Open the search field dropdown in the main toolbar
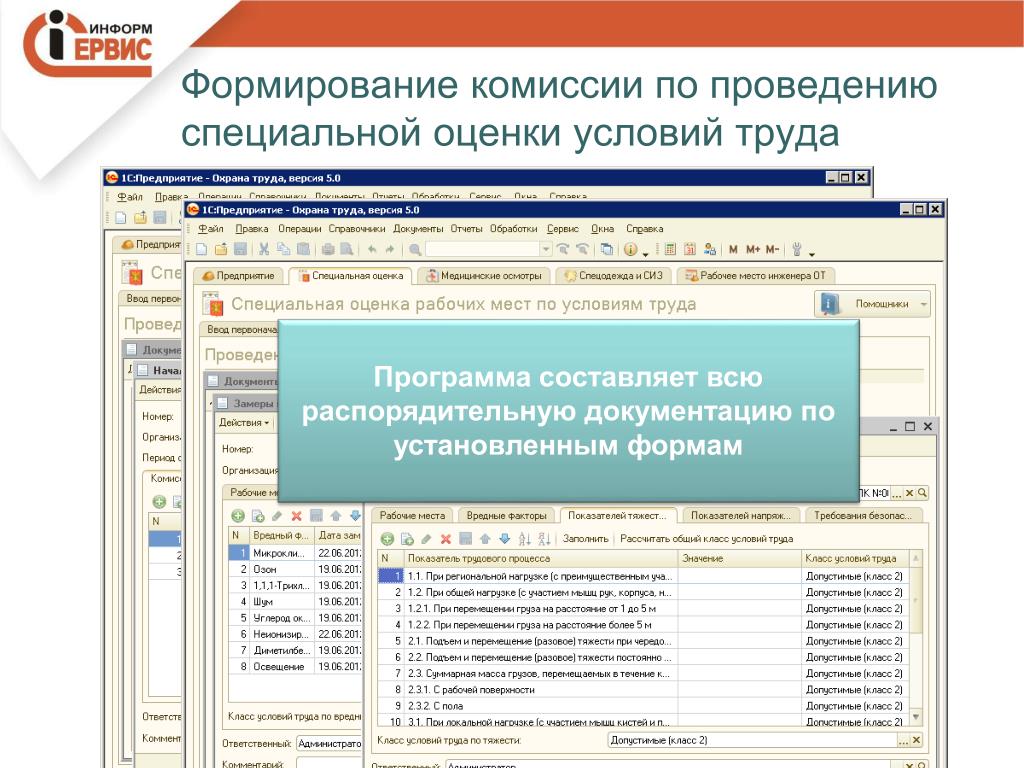The width and height of the screenshot is (1024, 768). 545,249
